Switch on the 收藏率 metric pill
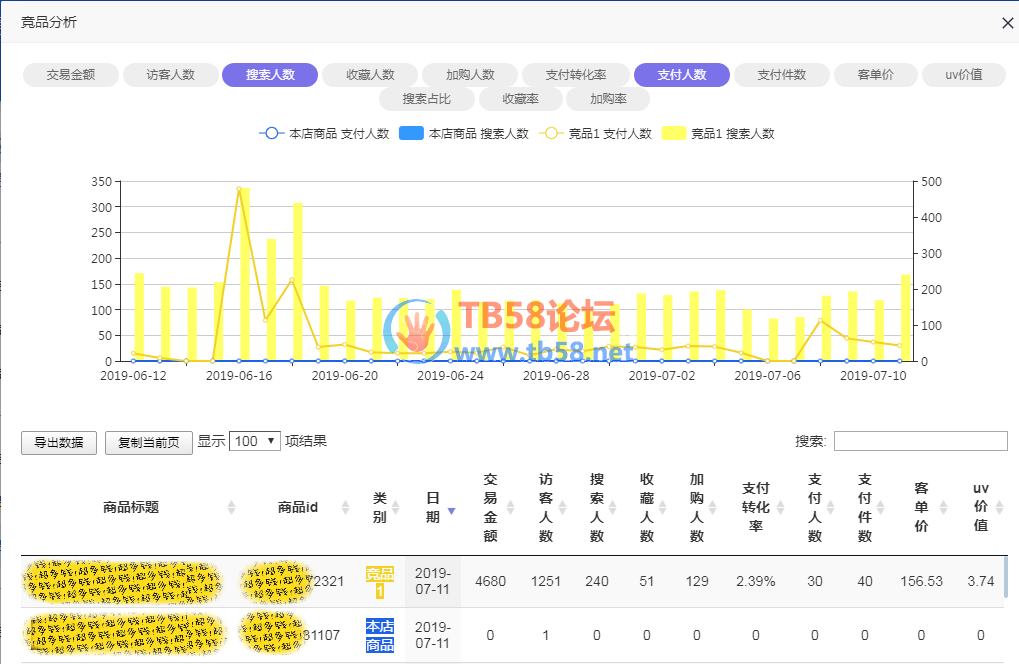Image resolution: width=1019 pixels, height=664 pixels. pos(520,99)
